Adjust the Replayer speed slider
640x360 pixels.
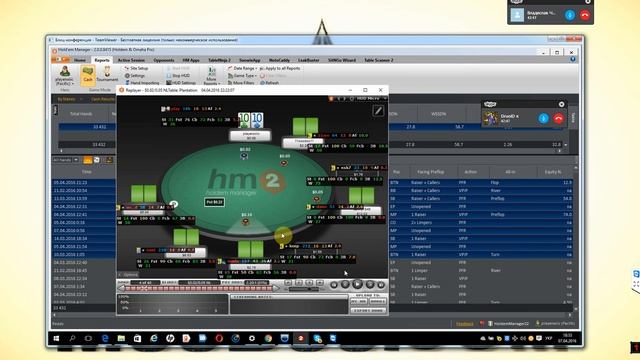[304, 289]
